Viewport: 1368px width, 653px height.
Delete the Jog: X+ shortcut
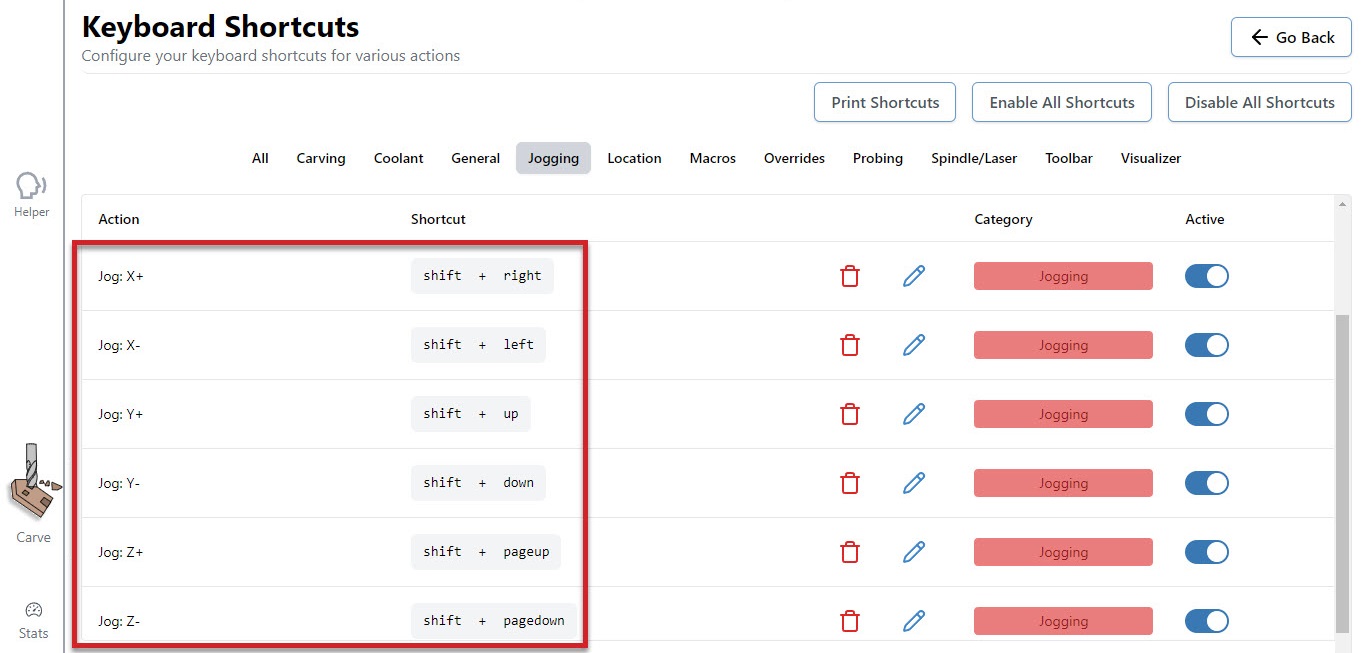pyautogui.click(x=850, y=276)
